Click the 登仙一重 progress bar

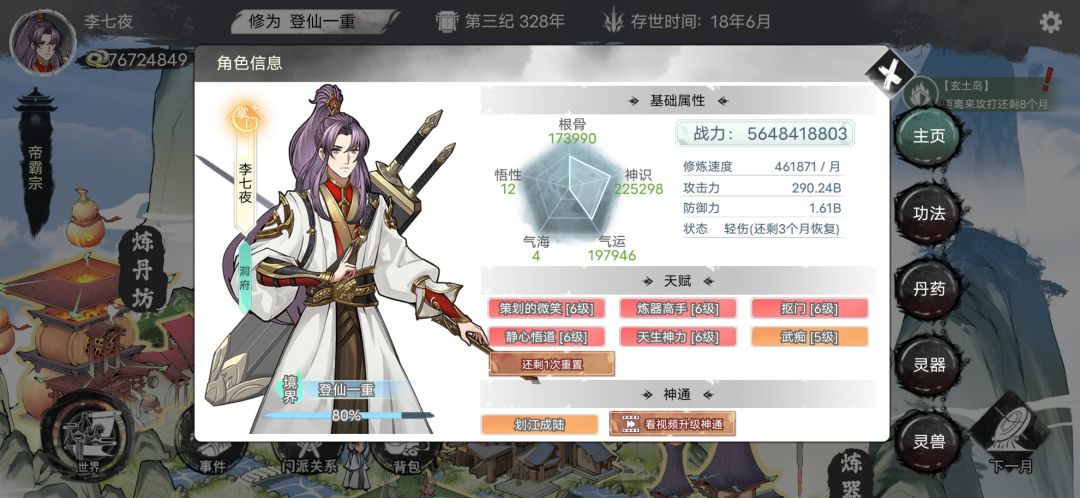(x=349, y=415)
